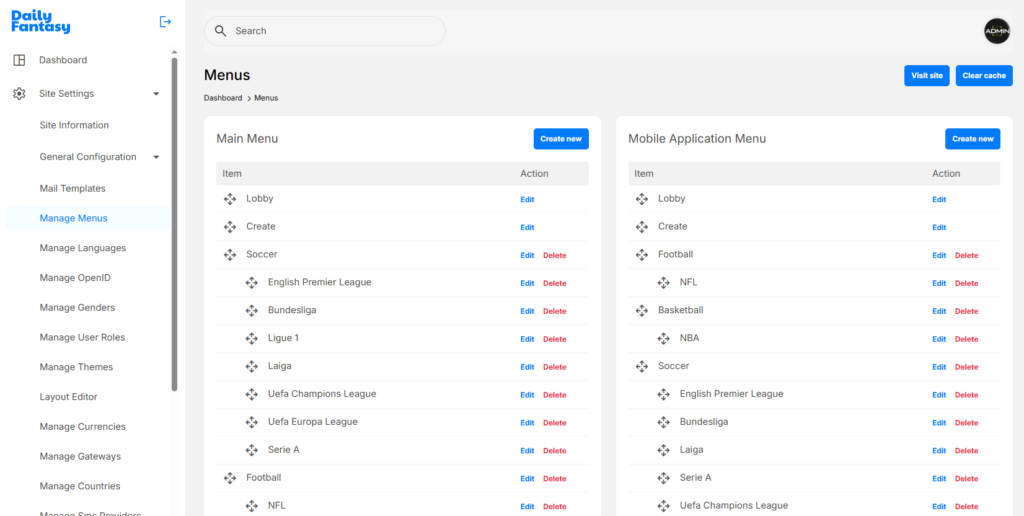
Task: Open Manage Languages in the sidebar
Action: pyautogui.click(x=82, y=248)
